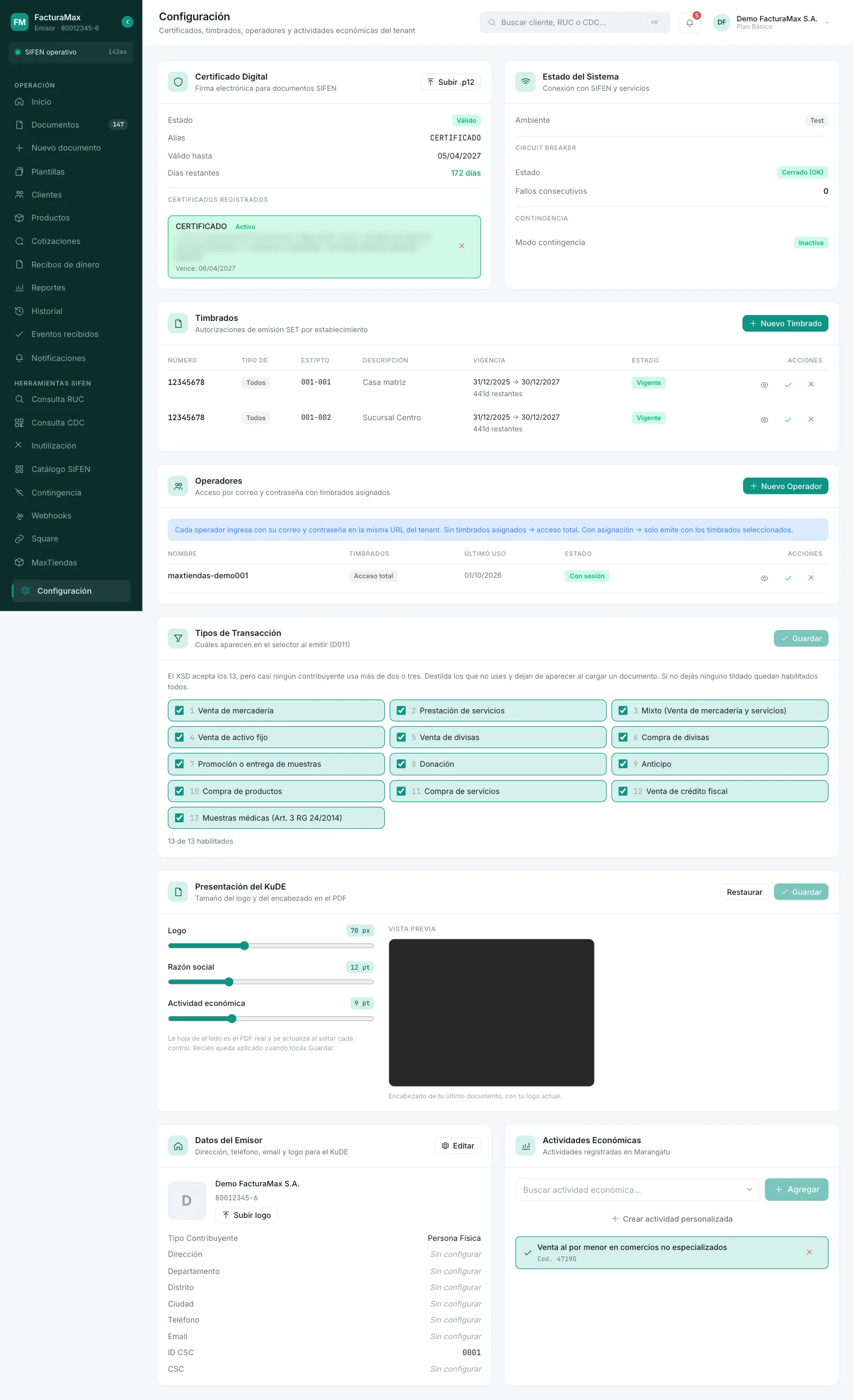The image size is (854, 1400).
Task: Open the Buscar actividad económica dropdown
Action: point(637,1190)
